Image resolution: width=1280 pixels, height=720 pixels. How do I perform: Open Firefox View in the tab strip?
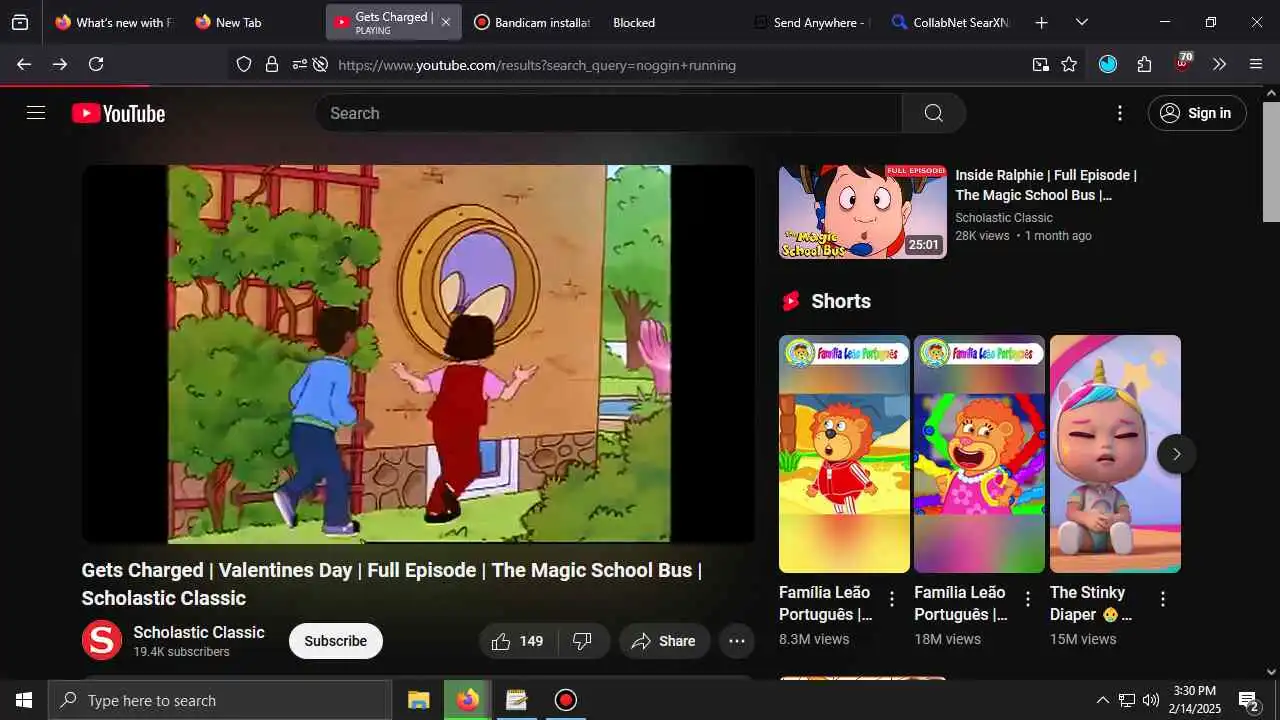(20, 22)
